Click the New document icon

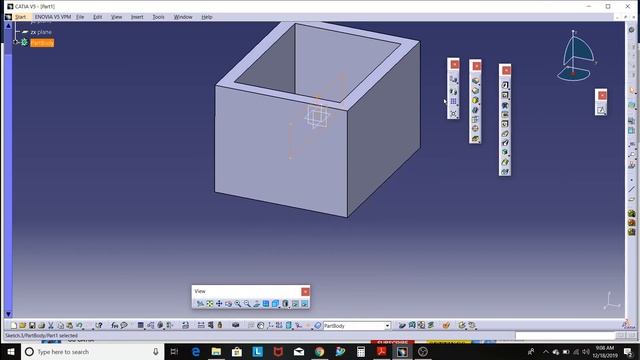(x=13, y=325)
